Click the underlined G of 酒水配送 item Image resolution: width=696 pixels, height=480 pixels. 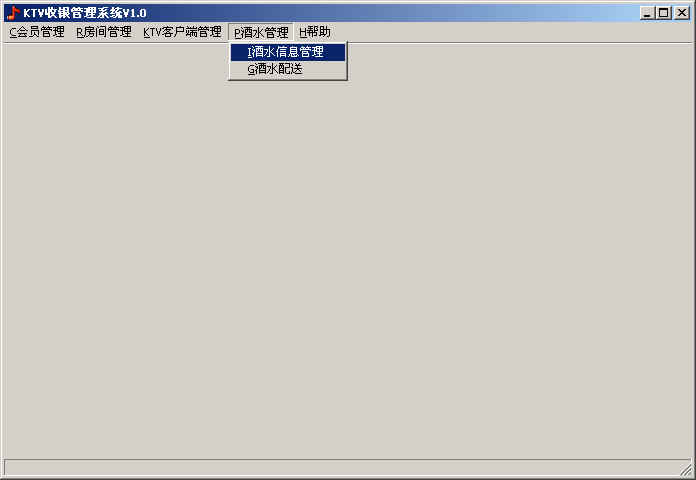pyautogui.click(x=251, y=70)
